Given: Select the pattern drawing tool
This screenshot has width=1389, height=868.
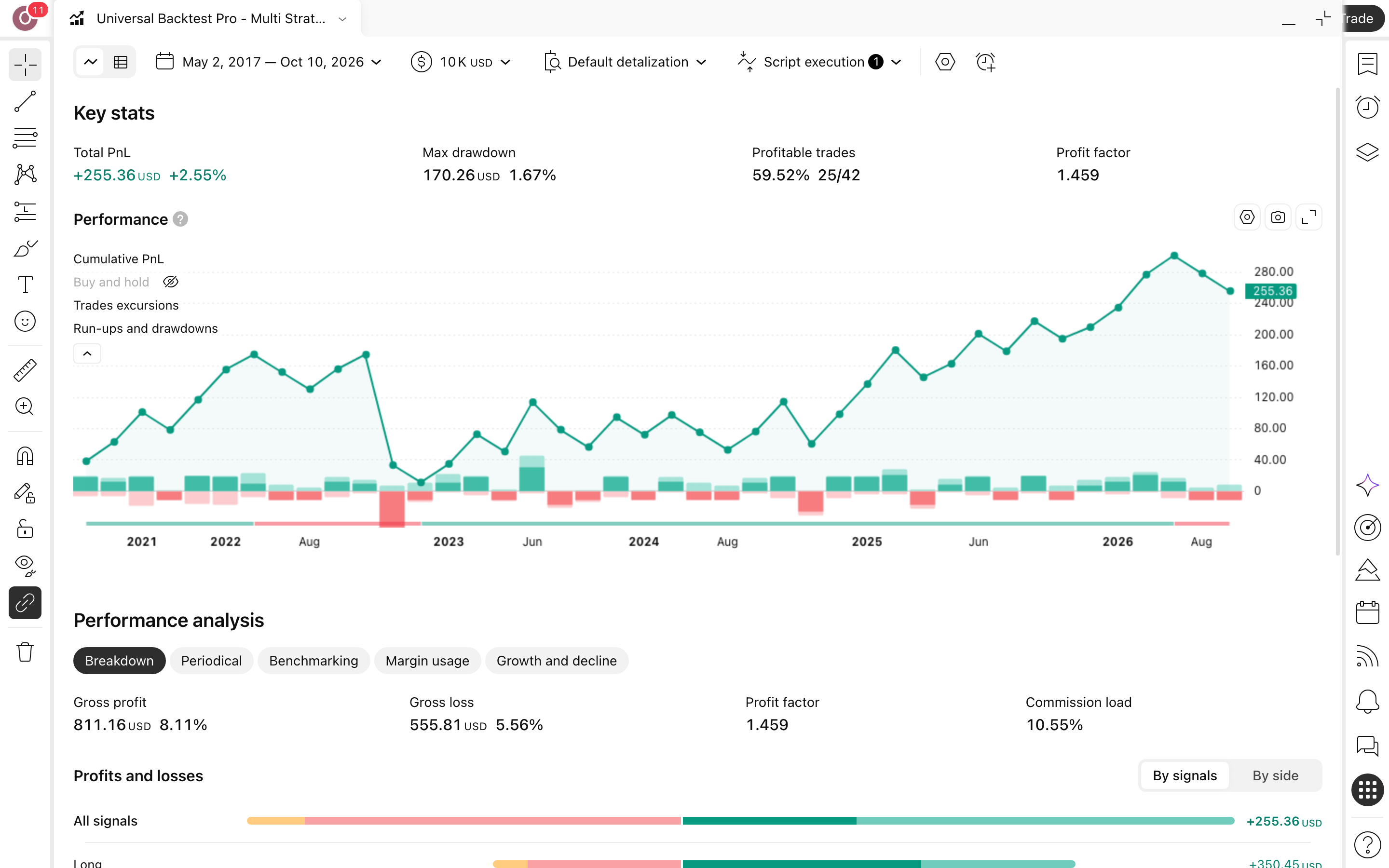Looking at the screenshot, I should pos(25,175).
